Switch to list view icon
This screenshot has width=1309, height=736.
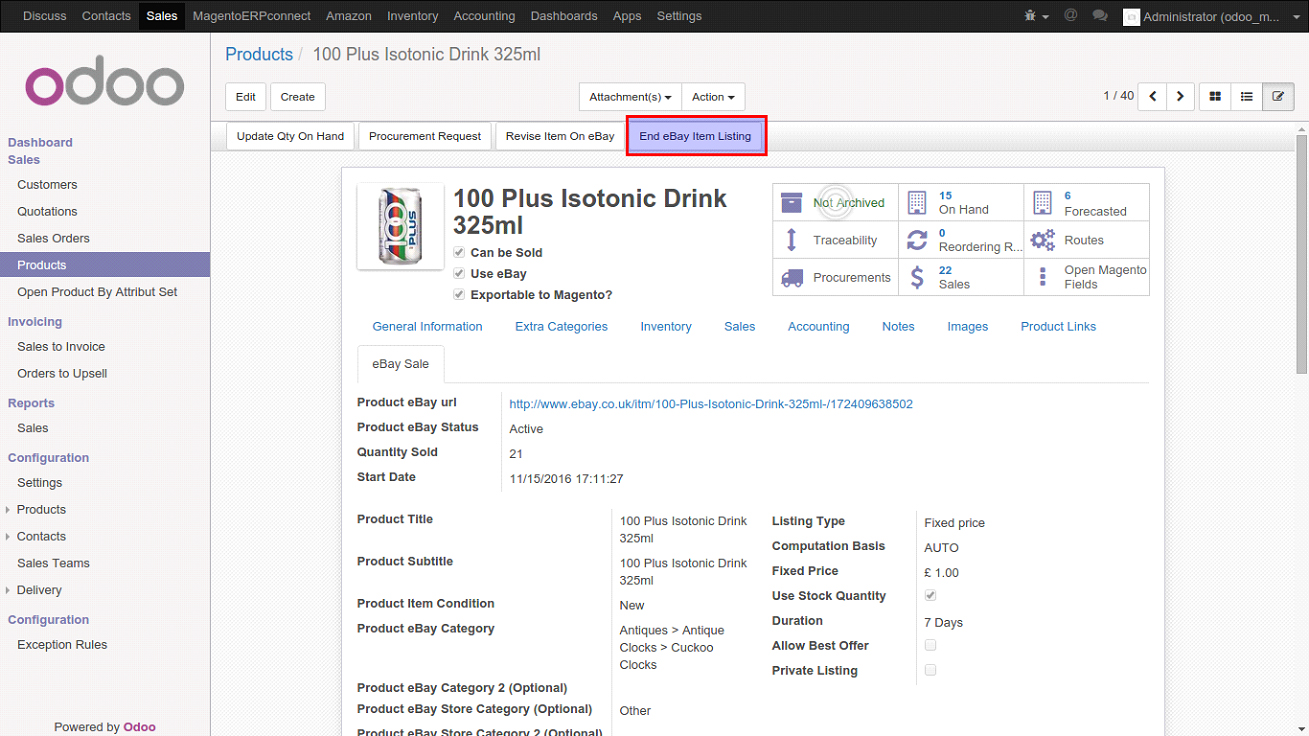tap(1246, 96)
